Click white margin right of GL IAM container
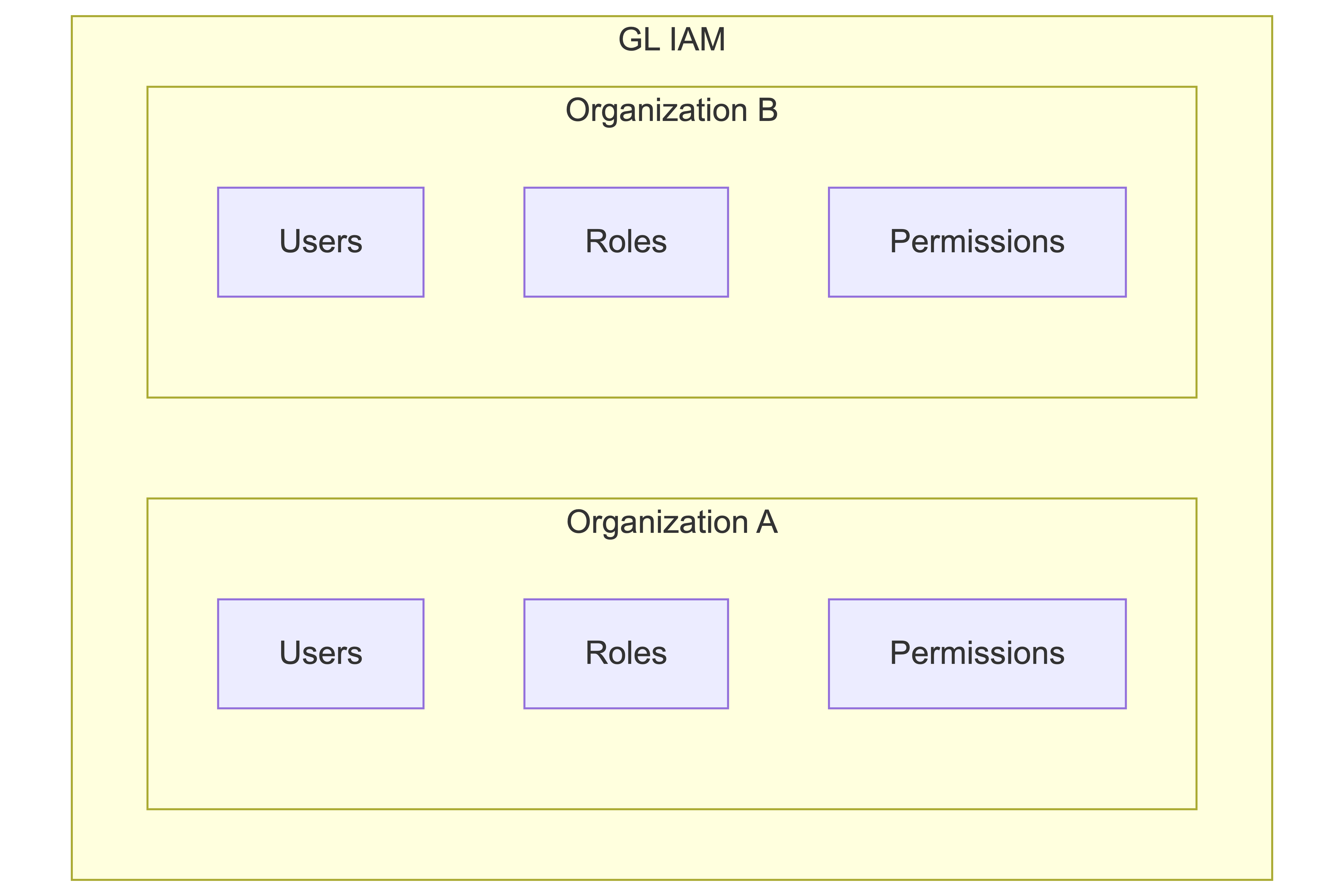Screen dimensions: 1344x896 (x=1308, y=448)
